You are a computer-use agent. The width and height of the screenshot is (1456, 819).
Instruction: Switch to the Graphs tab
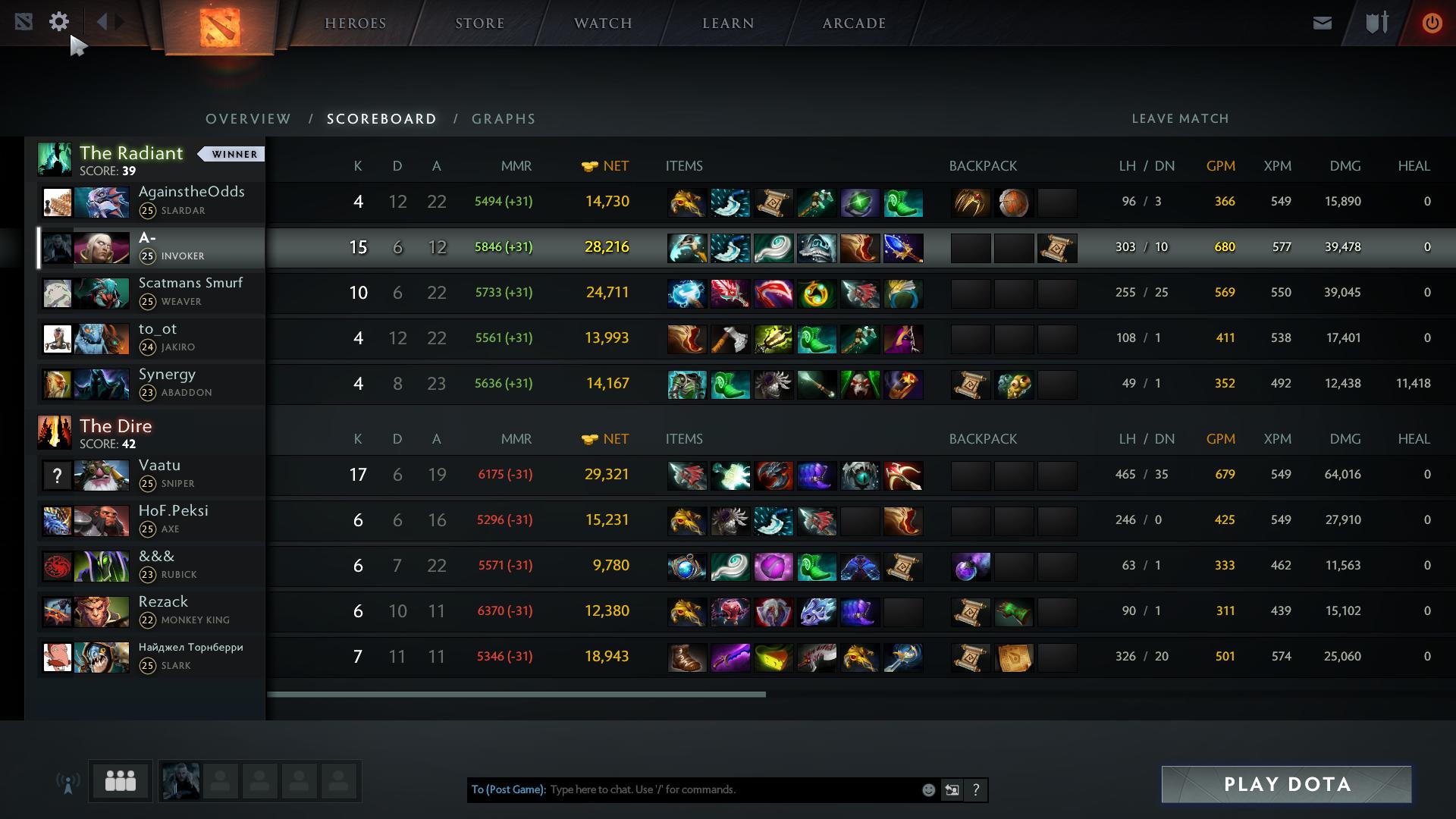point(504,119)
